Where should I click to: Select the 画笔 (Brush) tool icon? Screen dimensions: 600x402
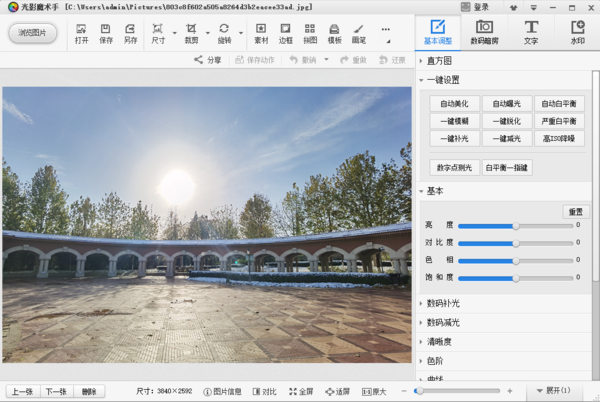tap(359, 32)
